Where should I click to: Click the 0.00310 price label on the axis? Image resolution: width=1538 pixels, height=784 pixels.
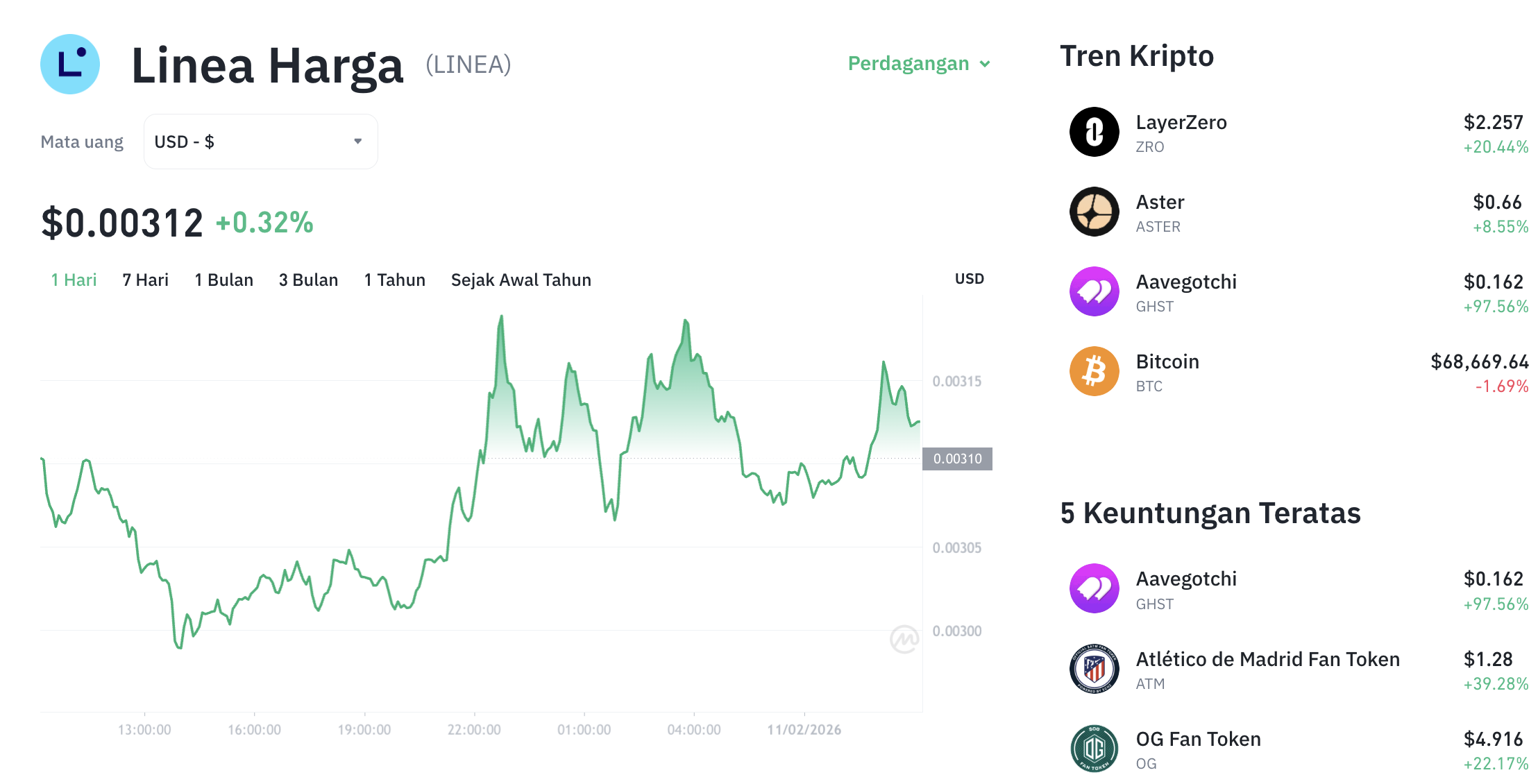958,459
